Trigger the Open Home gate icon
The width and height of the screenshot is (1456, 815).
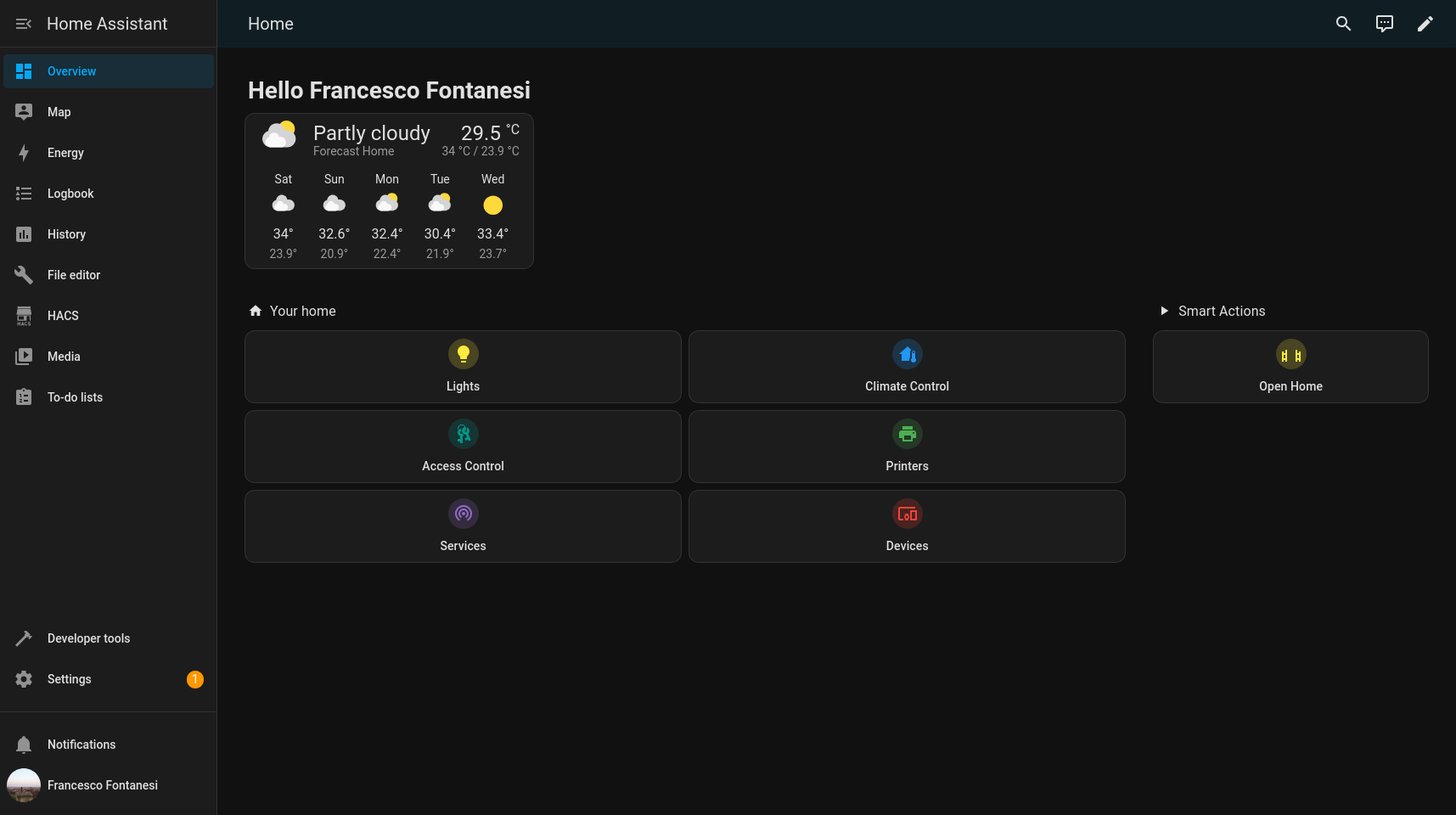point(1290,356)
